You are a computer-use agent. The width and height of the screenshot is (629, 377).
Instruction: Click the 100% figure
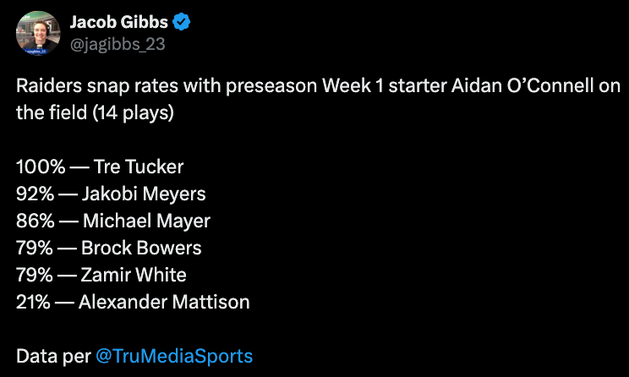(41, 166)
